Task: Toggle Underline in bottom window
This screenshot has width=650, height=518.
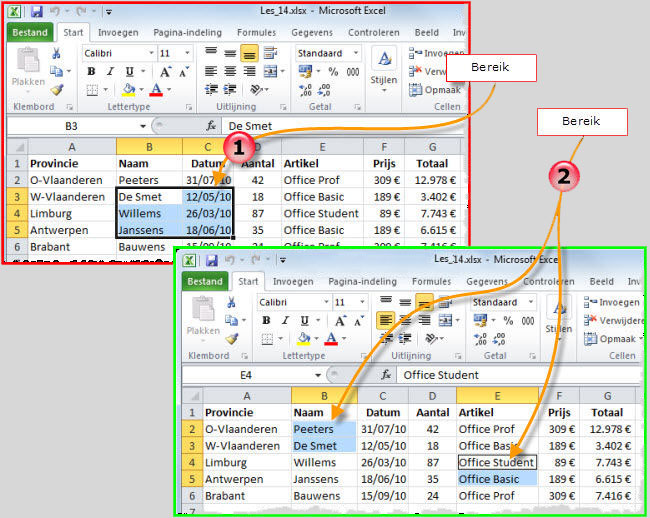Action: click(x=305, y=320)
